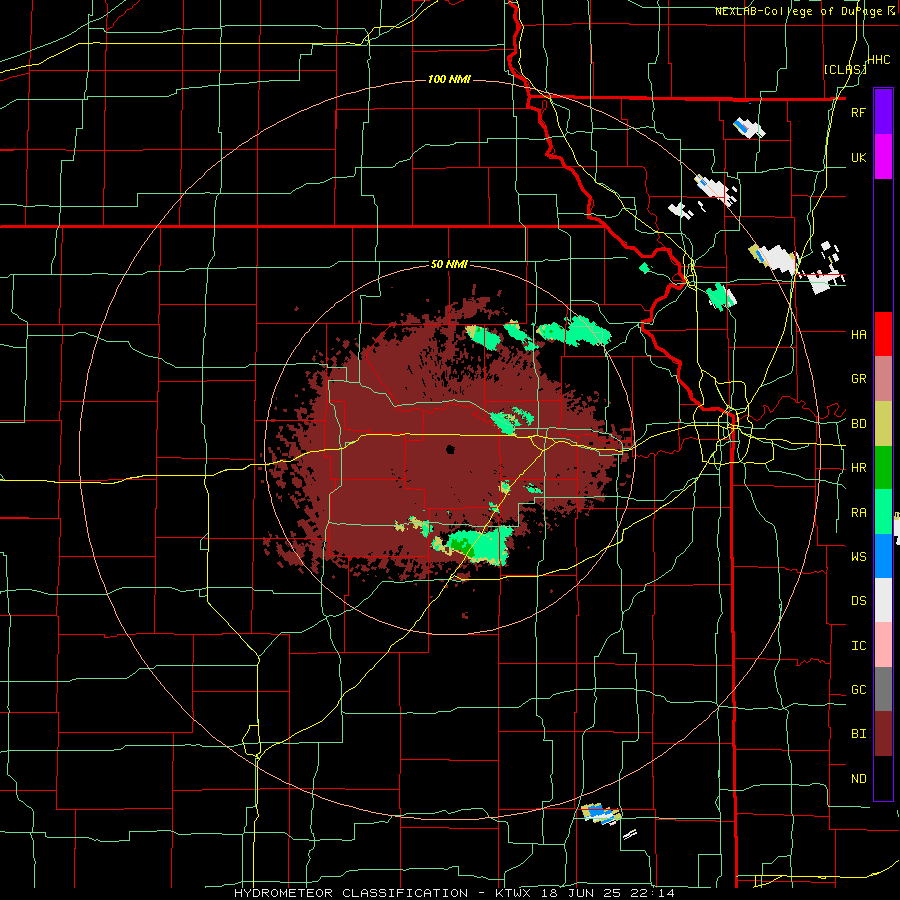
Task: Click the IC ice crystals swatch
Action: click(x=883, y=645)
